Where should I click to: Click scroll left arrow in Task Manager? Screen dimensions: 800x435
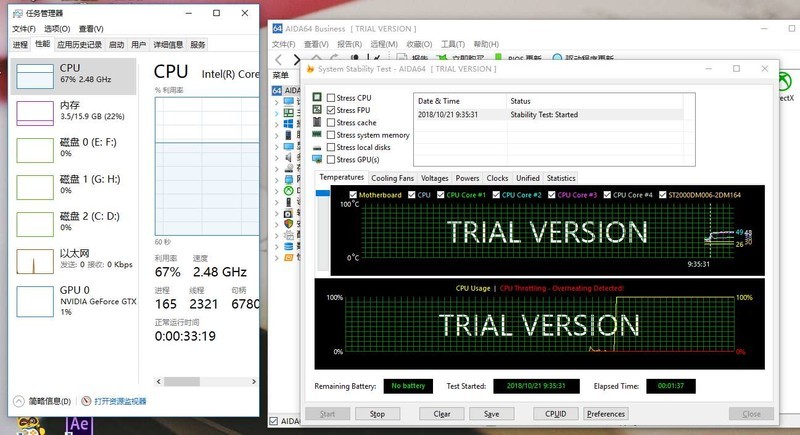click(x=159, y=381)
